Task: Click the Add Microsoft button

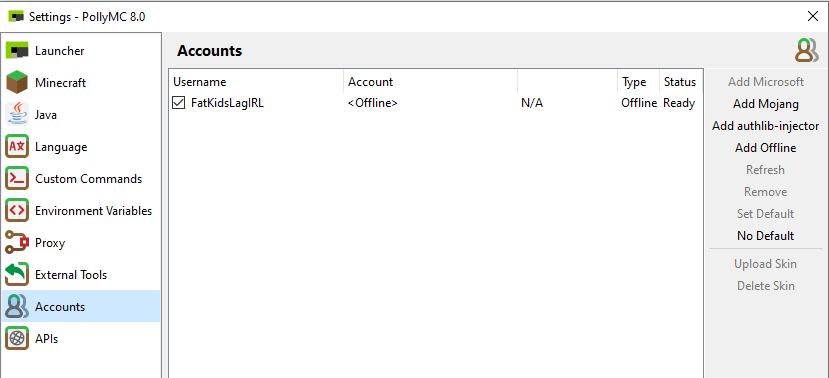Action: 766,82
